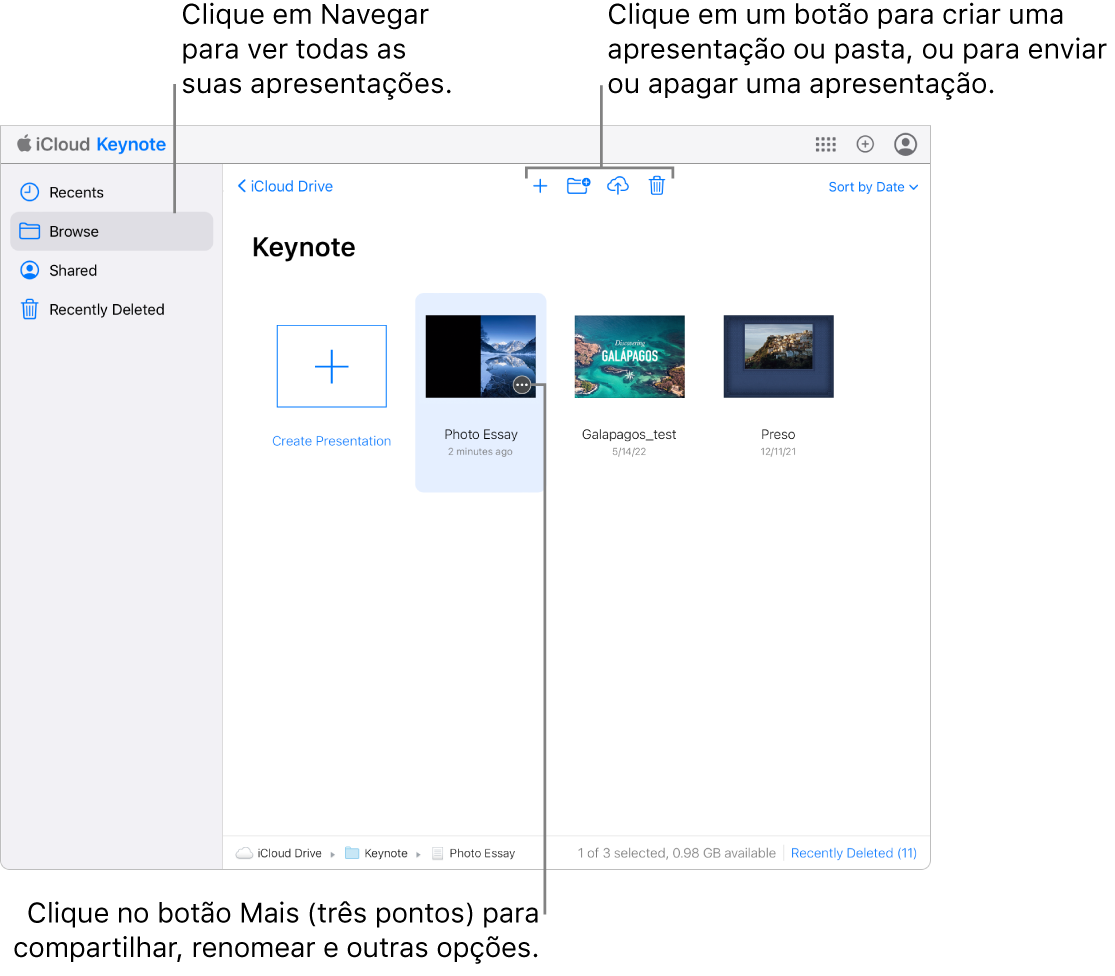Screen dimensions: 1115x976
Task: Create a new folder with toolbar icon
Action: [578, 186]
